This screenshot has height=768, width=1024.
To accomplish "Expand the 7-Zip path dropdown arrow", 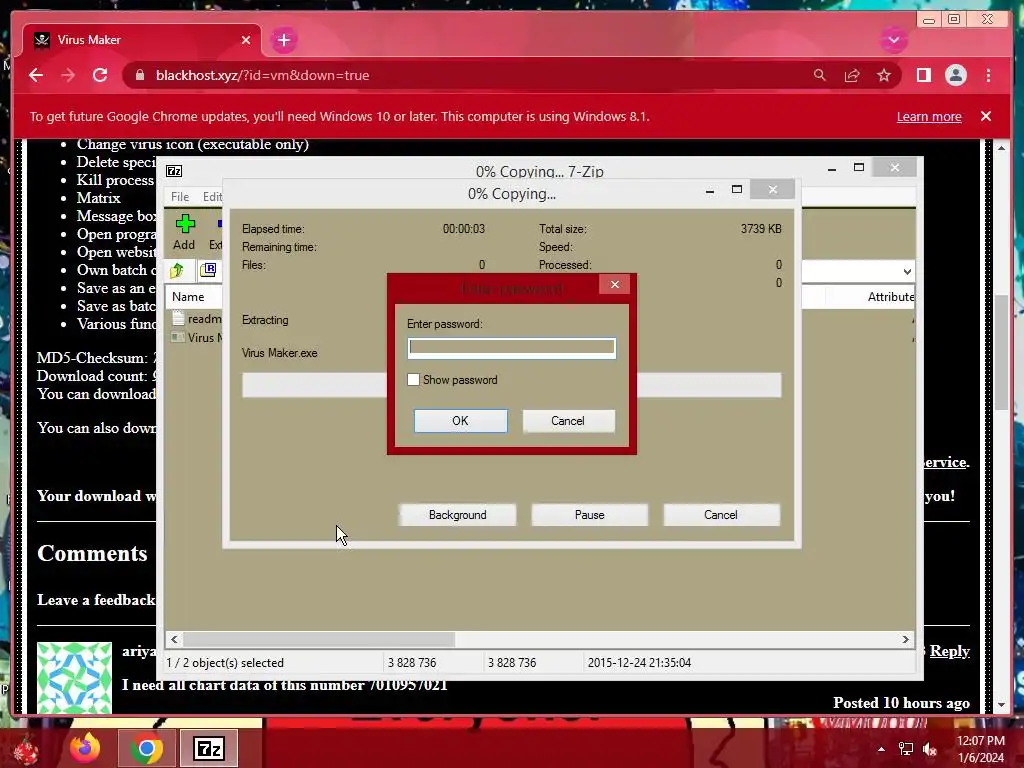I will (906, 272).
